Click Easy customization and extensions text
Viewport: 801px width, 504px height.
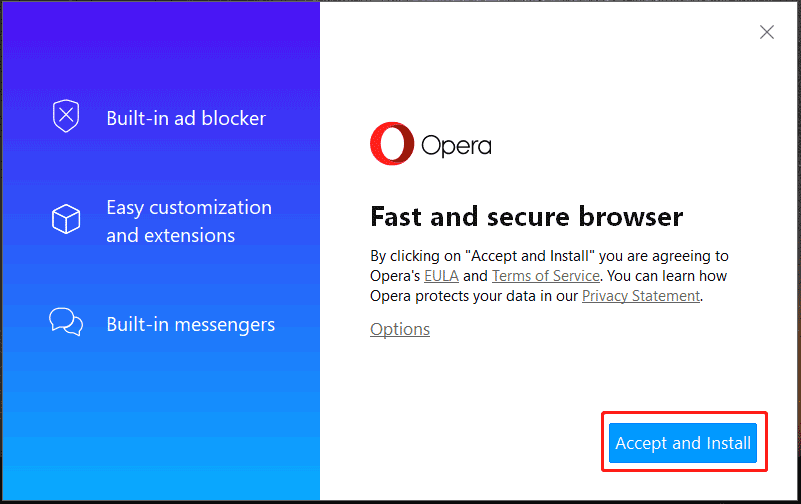[x=189, y=222]
